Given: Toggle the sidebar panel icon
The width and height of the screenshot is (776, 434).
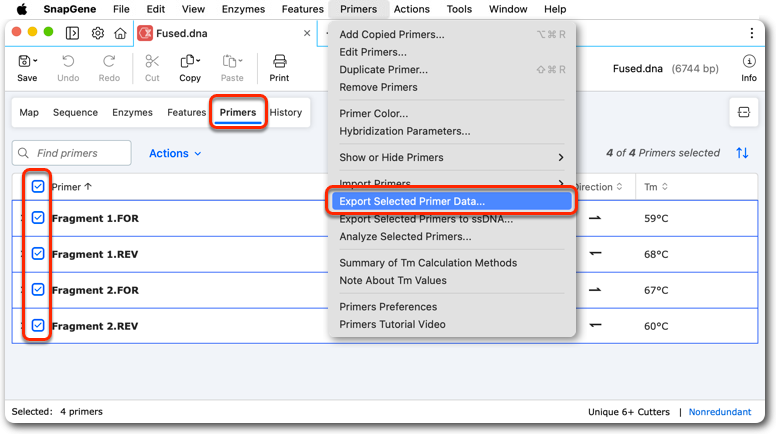Looking at the screenshot, I should point(72,33).
